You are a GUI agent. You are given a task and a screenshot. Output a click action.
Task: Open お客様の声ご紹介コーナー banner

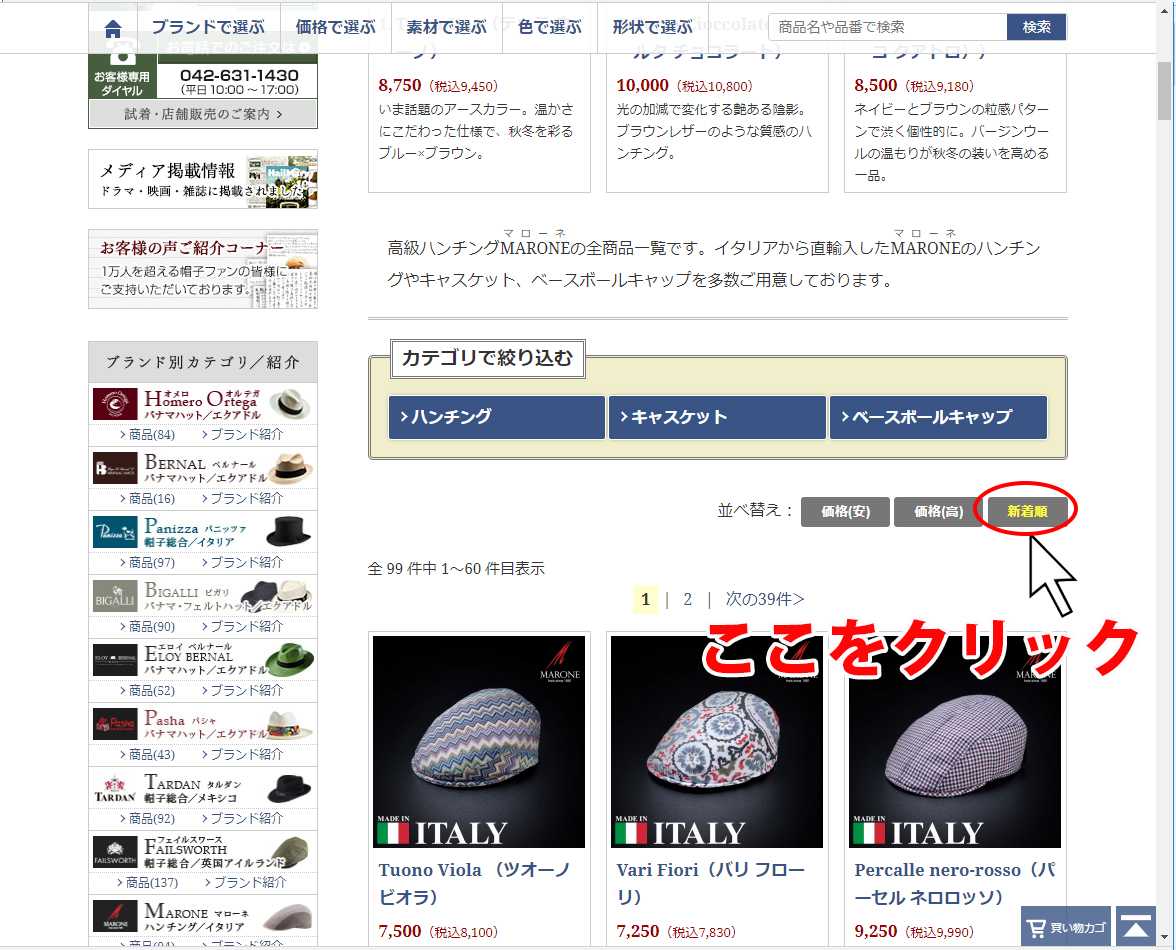coord(202,269)
